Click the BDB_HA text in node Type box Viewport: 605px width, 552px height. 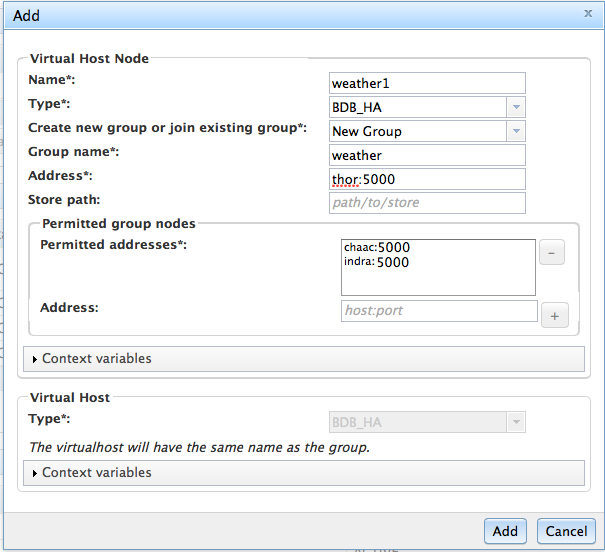[x=355, y=107]
